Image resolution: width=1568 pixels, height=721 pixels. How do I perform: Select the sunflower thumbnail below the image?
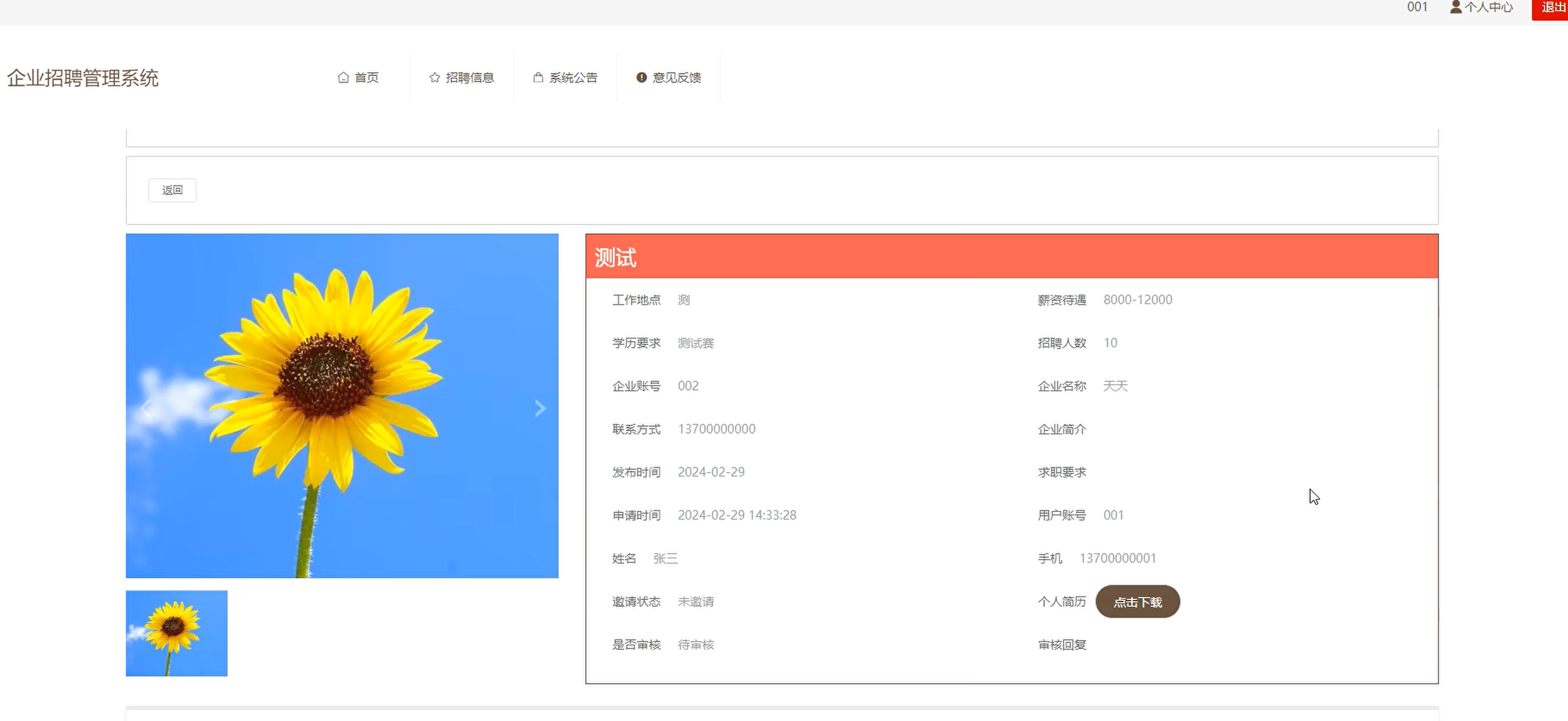tap(176, 633)
